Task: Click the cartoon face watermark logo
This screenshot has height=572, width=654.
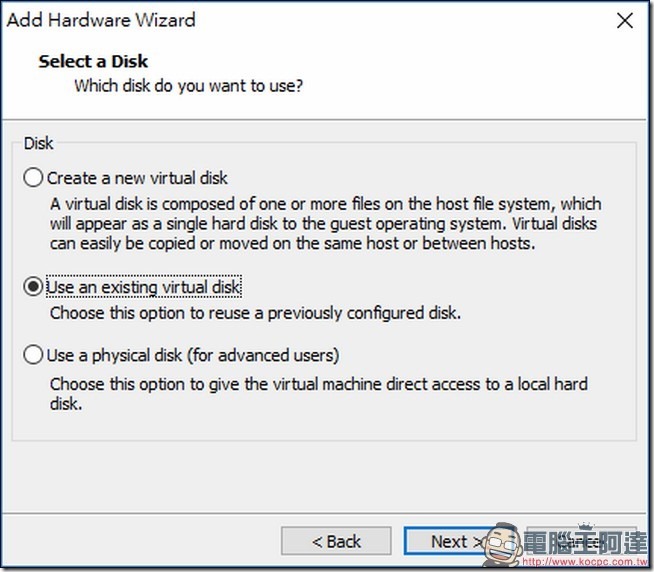Action: [502, 544]
